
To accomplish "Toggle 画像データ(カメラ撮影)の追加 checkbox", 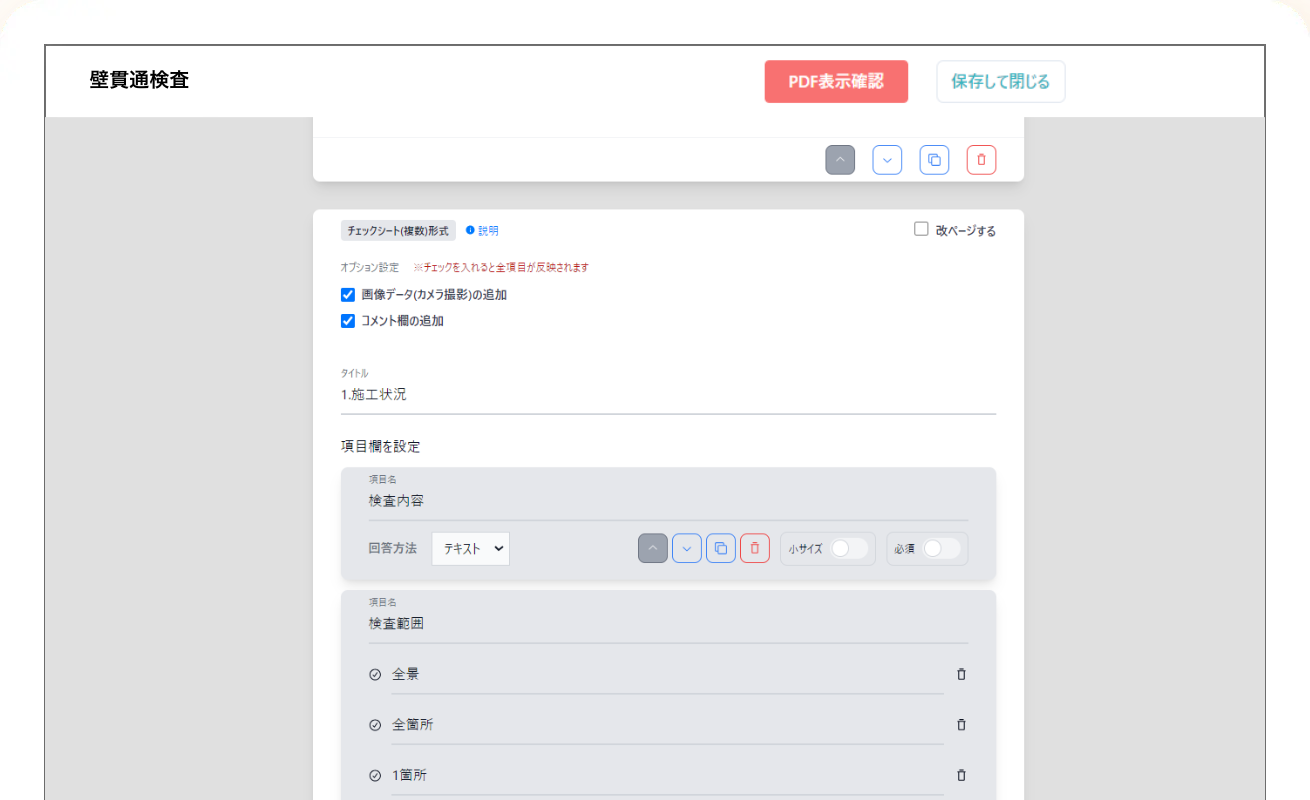I will click(x=348, y=295).
